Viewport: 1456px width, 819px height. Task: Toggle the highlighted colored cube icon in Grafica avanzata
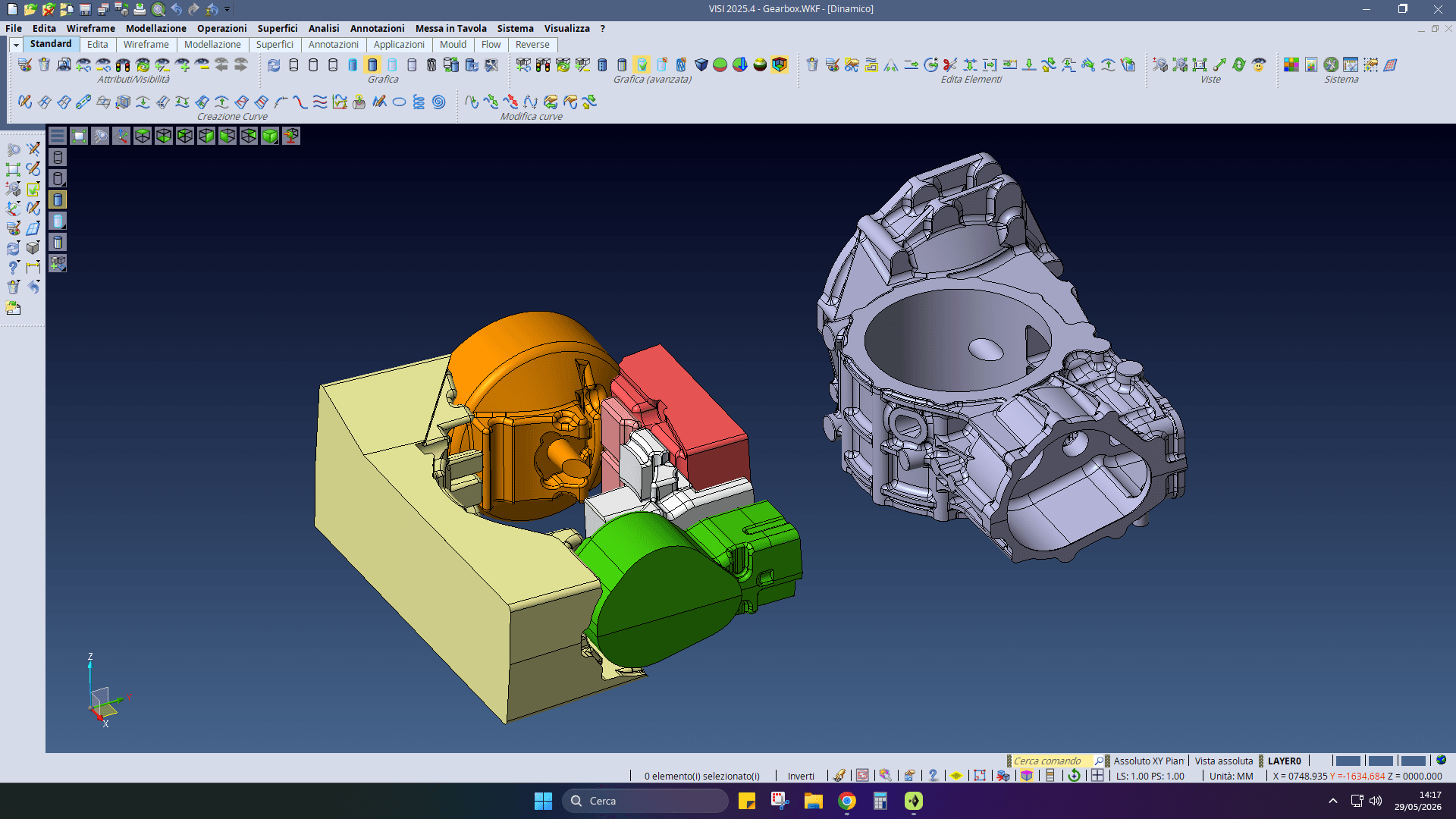point(780,64)
